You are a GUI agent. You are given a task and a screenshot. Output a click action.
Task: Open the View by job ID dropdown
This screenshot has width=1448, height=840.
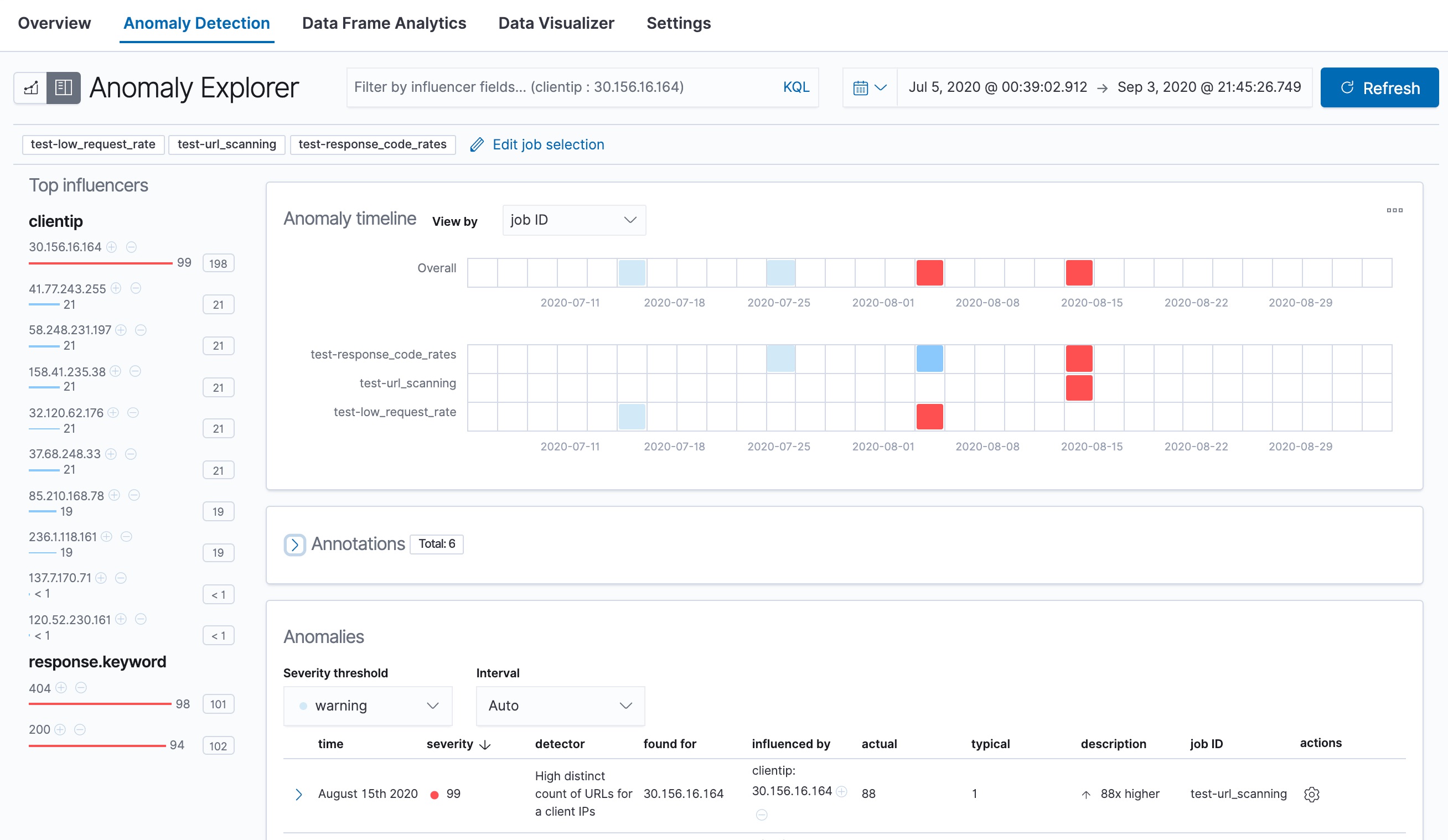point(573,220)
